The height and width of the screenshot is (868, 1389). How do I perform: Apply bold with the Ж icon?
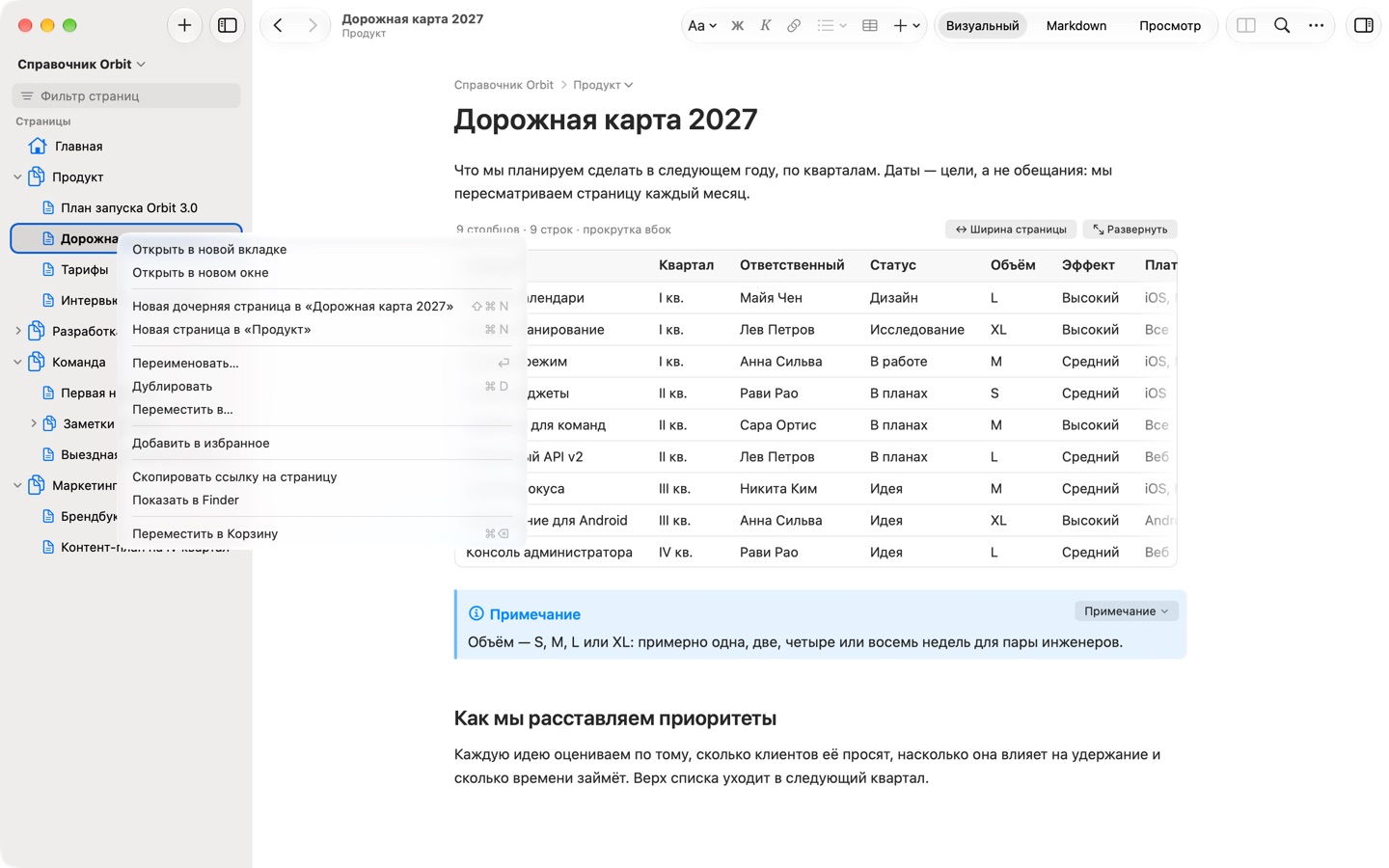click(x=737, y=26)
